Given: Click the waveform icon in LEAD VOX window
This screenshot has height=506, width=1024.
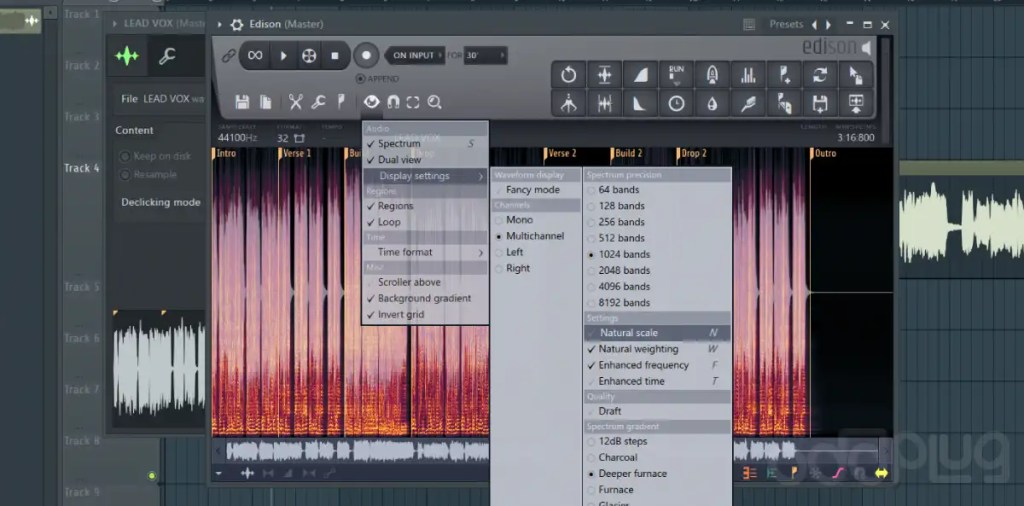Looking at the screenshot, I should [x=127, y=56].
